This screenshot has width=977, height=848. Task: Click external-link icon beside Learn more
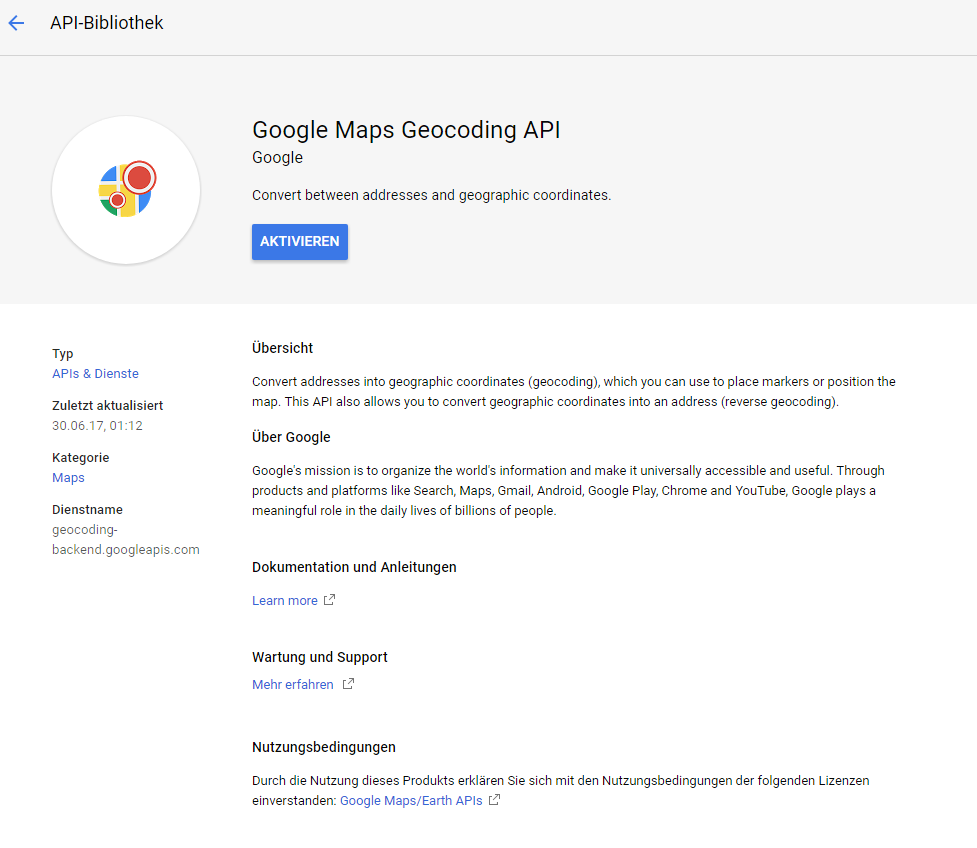[x=330, y=600]
